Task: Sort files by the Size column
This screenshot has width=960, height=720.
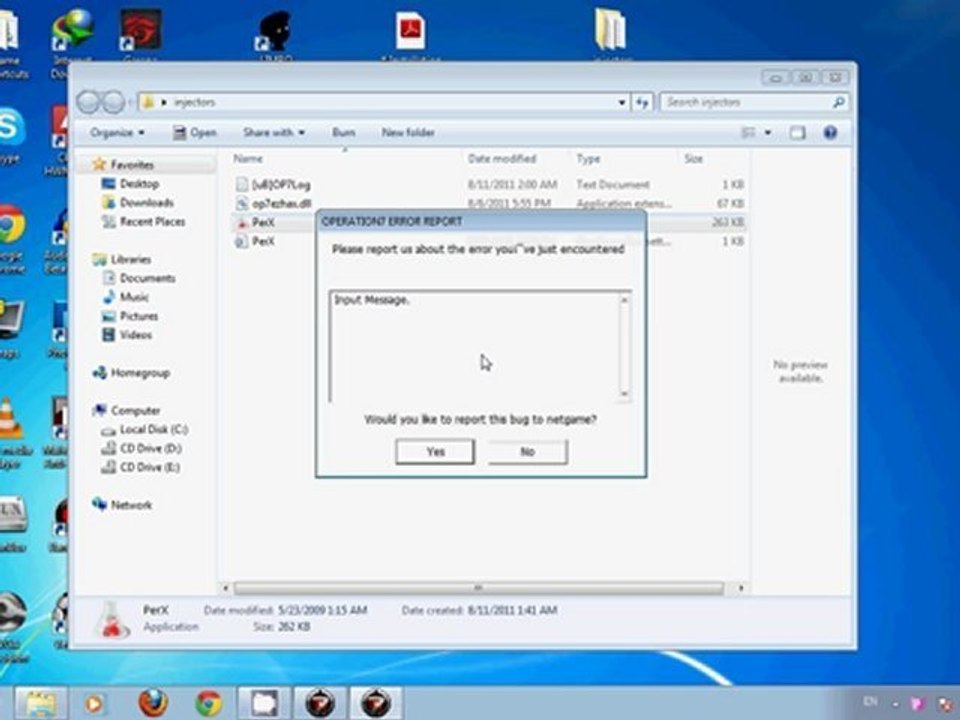Action: (x=693, y=159)
